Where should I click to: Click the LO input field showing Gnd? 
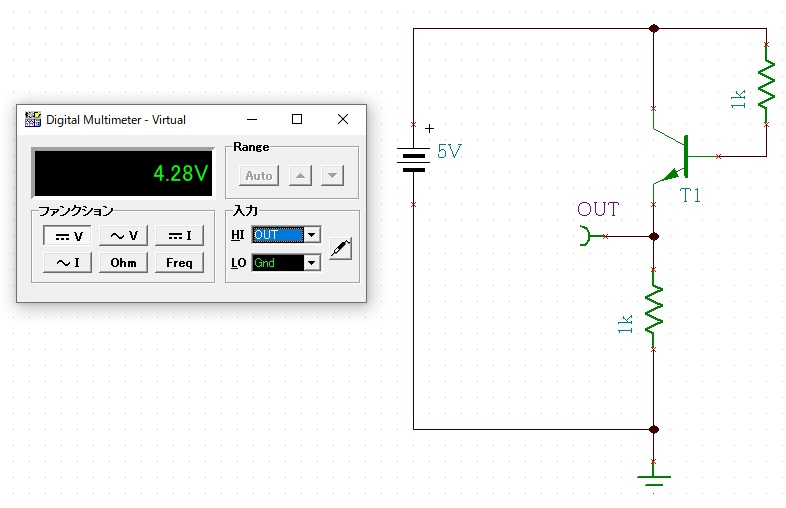pos(278,263)
